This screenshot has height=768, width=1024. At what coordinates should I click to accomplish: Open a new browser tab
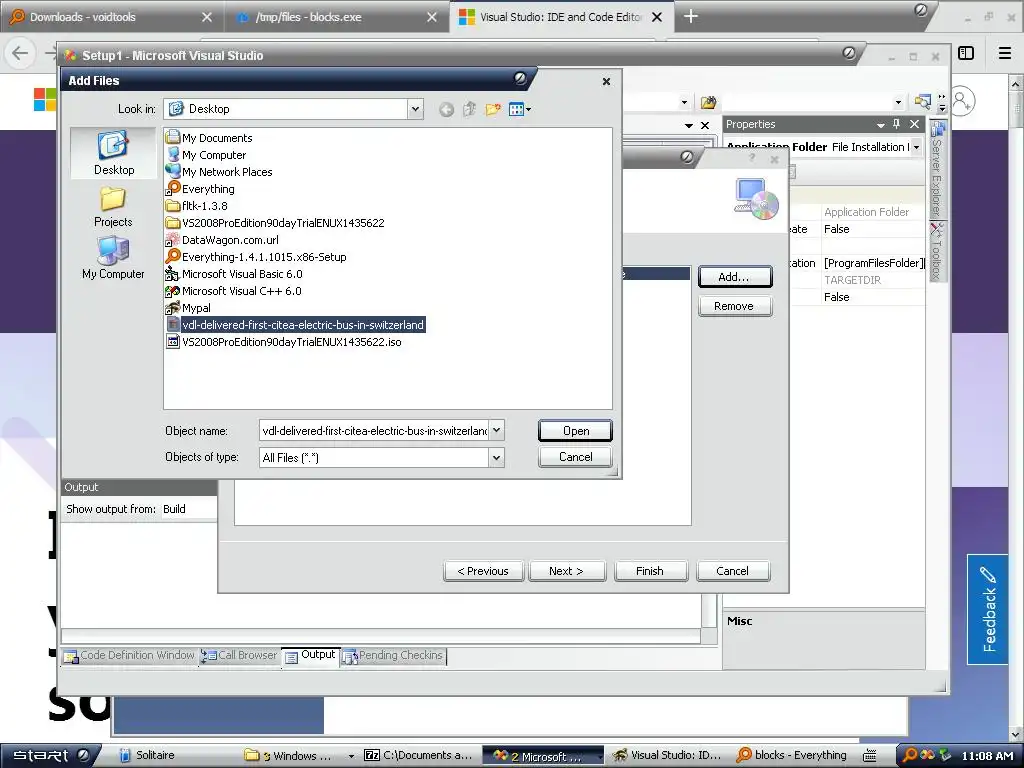tap(690, 17)
